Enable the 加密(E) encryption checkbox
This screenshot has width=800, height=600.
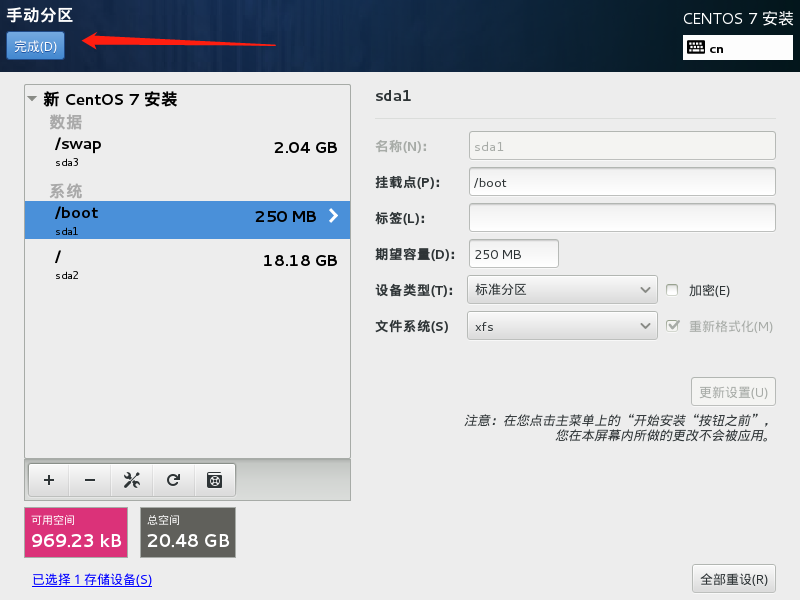672,290
